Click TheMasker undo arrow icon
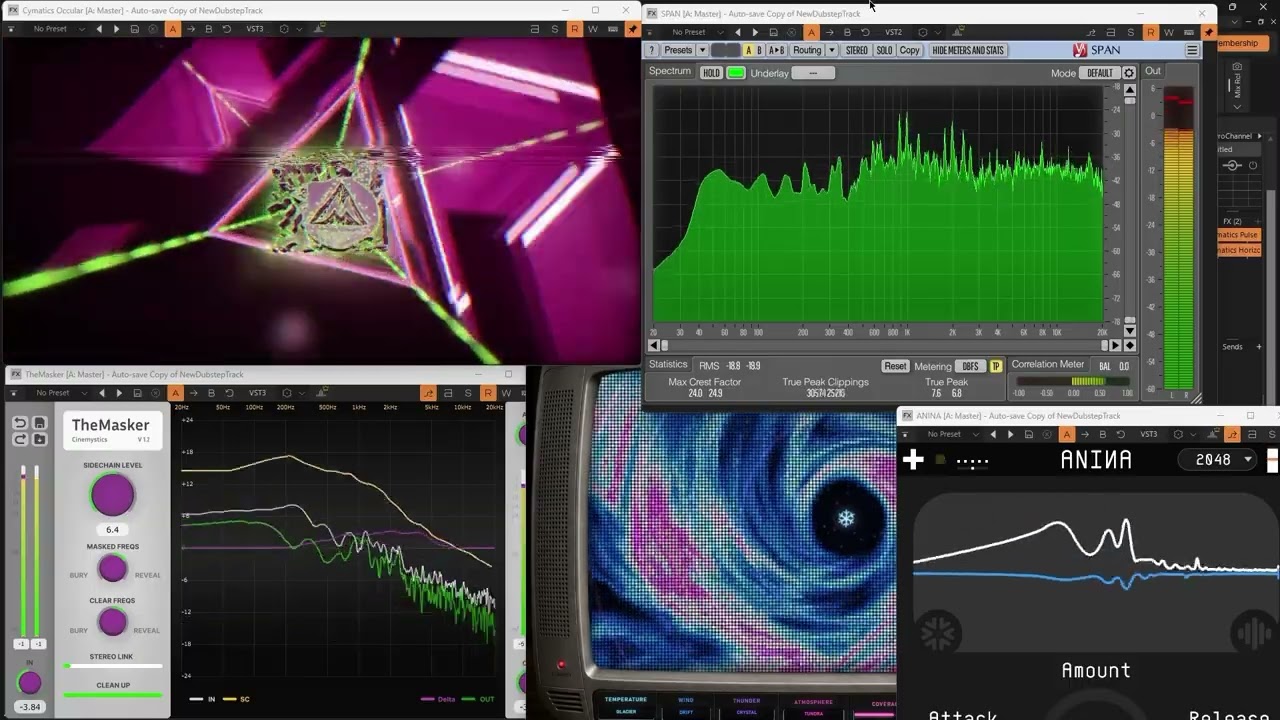1280x720 pixels. pos(20,424)
